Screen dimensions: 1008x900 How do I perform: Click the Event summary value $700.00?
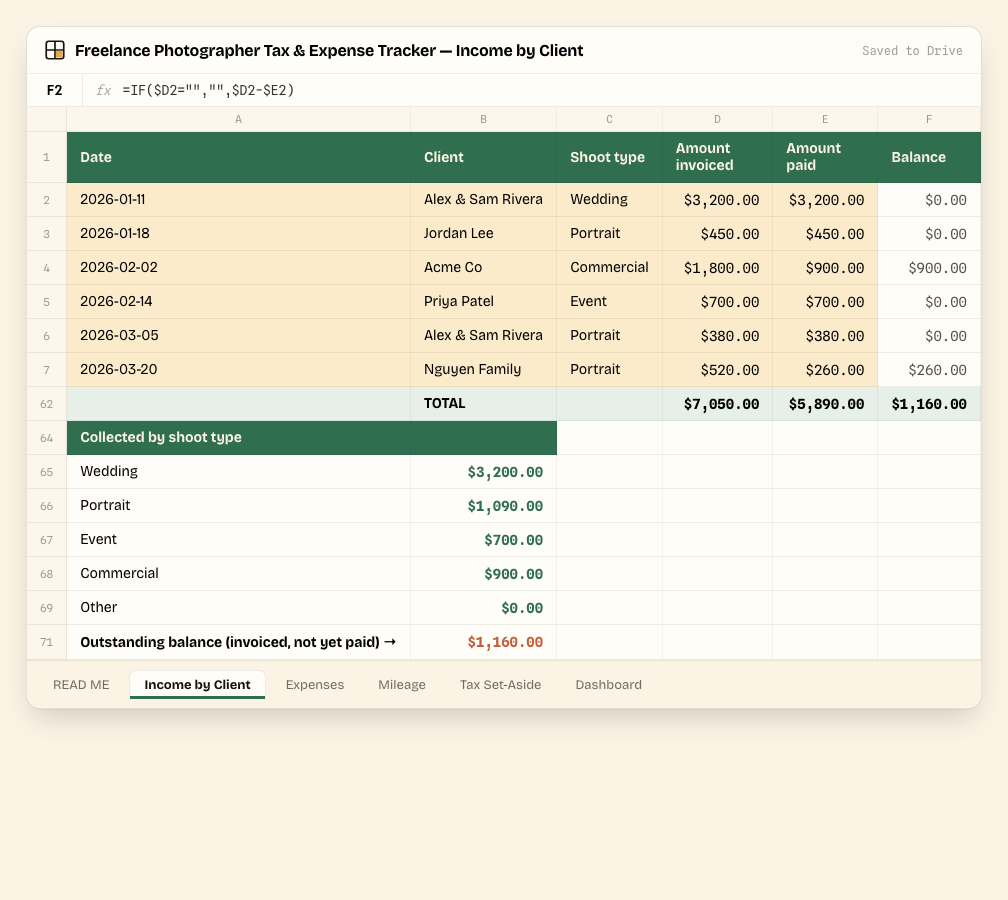click(483, 540)
